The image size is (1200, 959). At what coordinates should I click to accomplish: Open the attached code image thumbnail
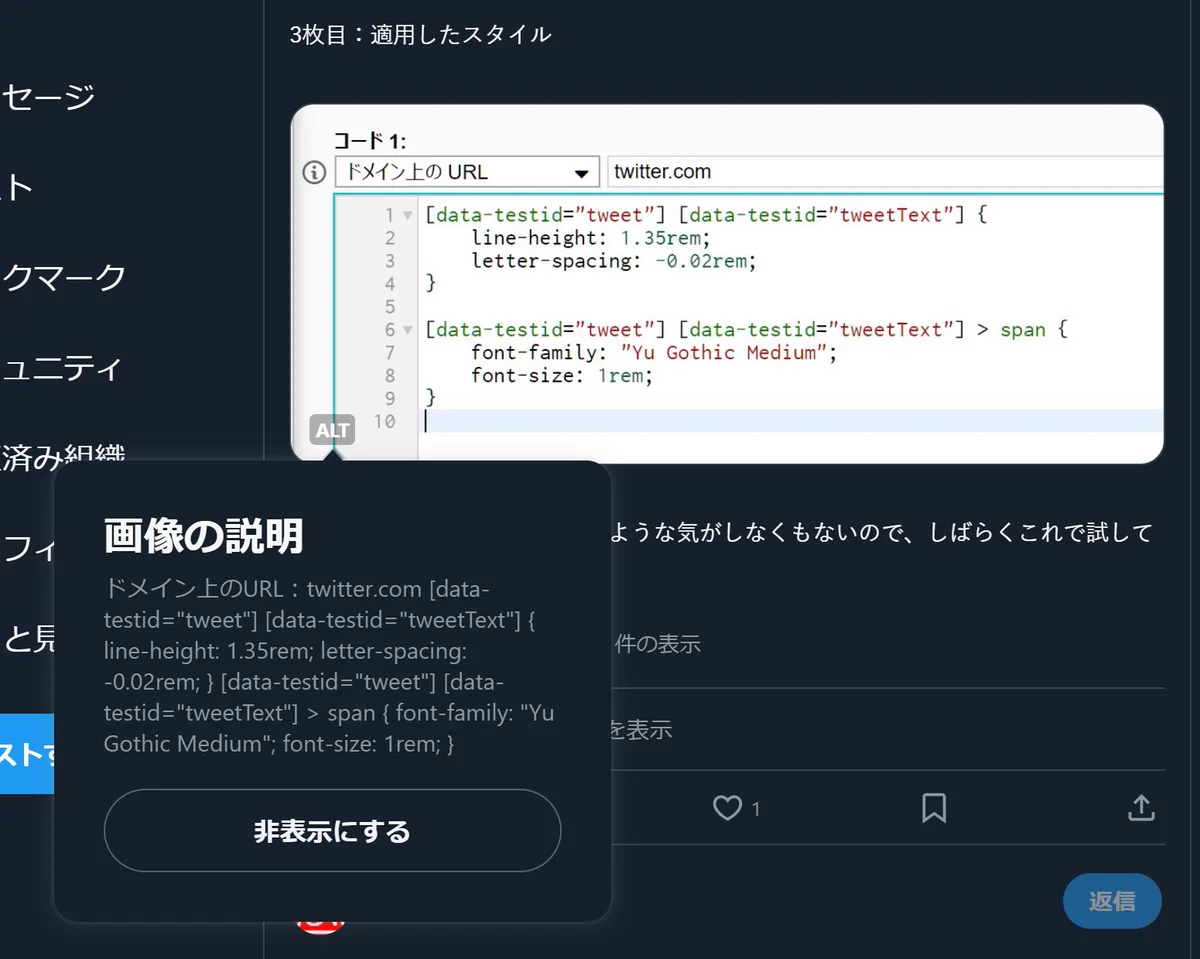tap(727, 284)
